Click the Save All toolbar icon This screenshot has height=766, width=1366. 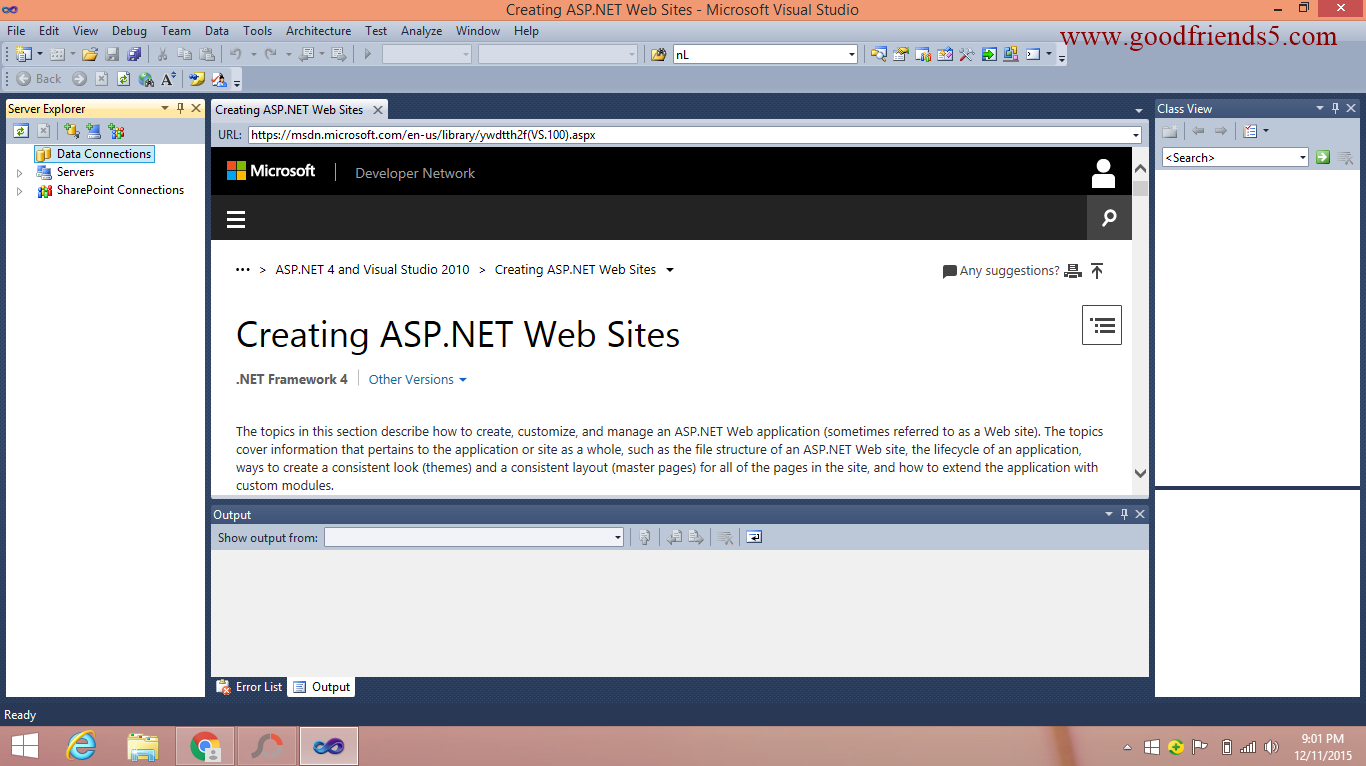[x=133, y=53]
